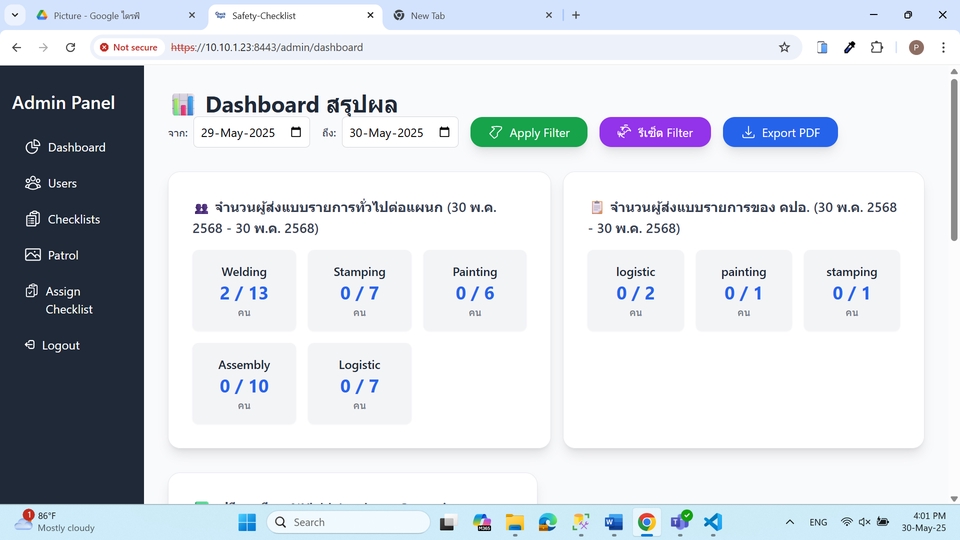Open the calendar picker for 29-May-2025
960x540 pixels.
coord(296,132)
